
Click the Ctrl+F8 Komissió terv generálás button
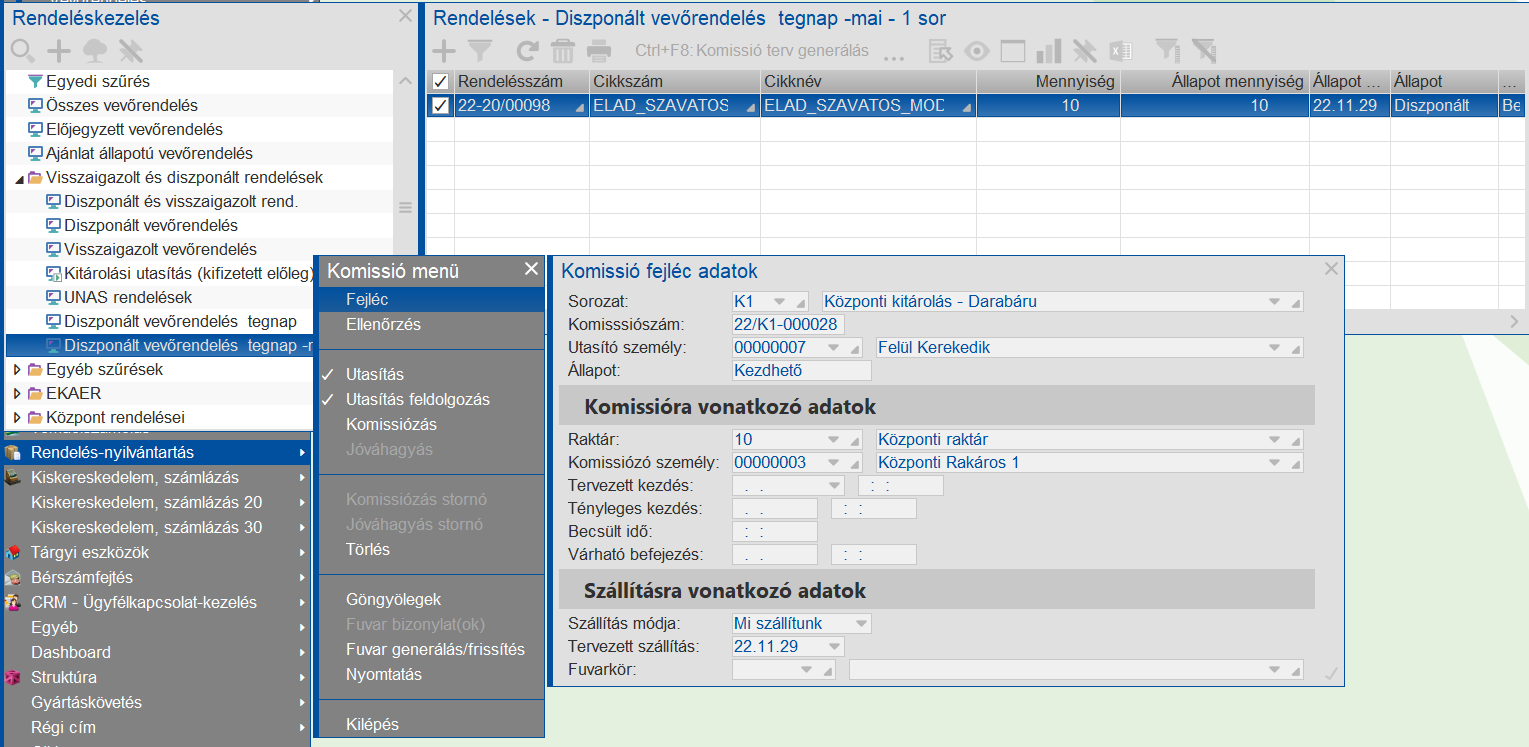pyautogui.click(x=751, y=50)
